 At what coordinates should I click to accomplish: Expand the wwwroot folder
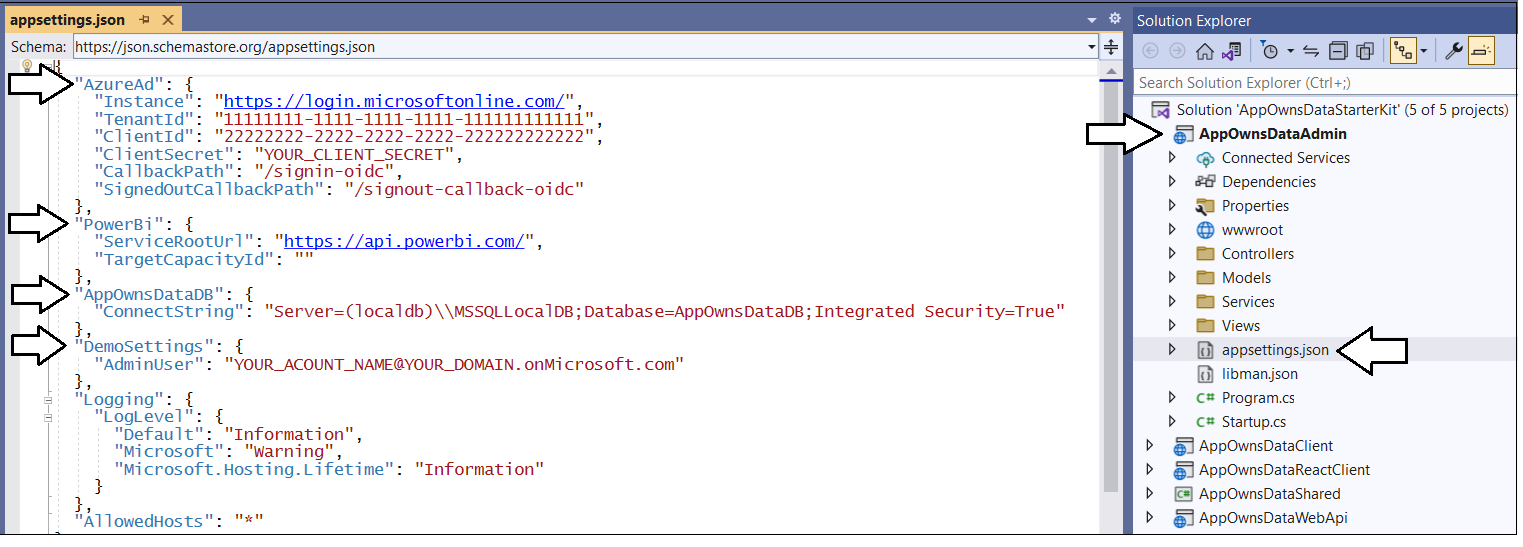1173,230
